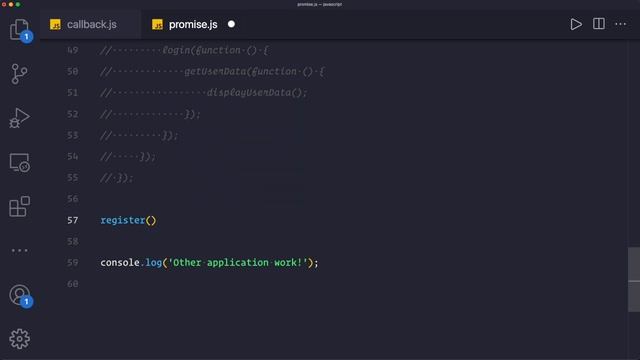Split the editor to the right
Image resolution: width=640 pixels, height=360 pixels.
pos(599,24)
